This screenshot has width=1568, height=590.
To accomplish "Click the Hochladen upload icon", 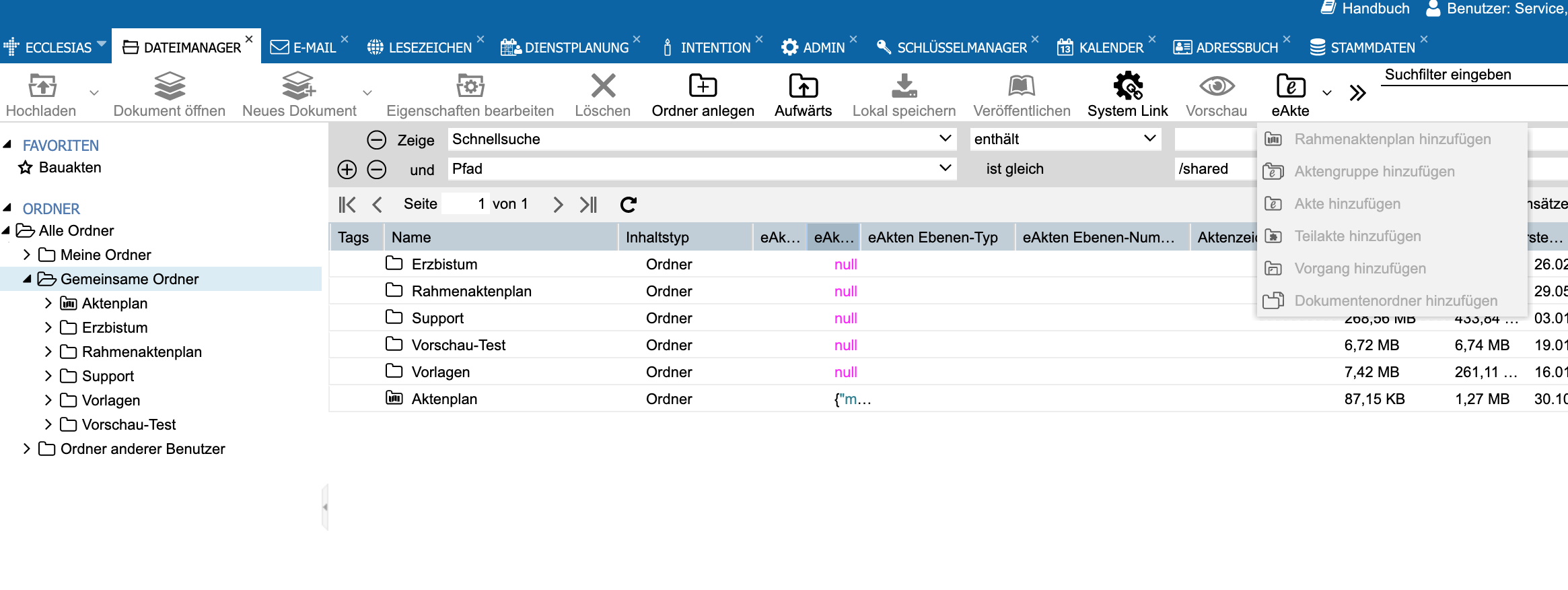I will click(42, 86).
